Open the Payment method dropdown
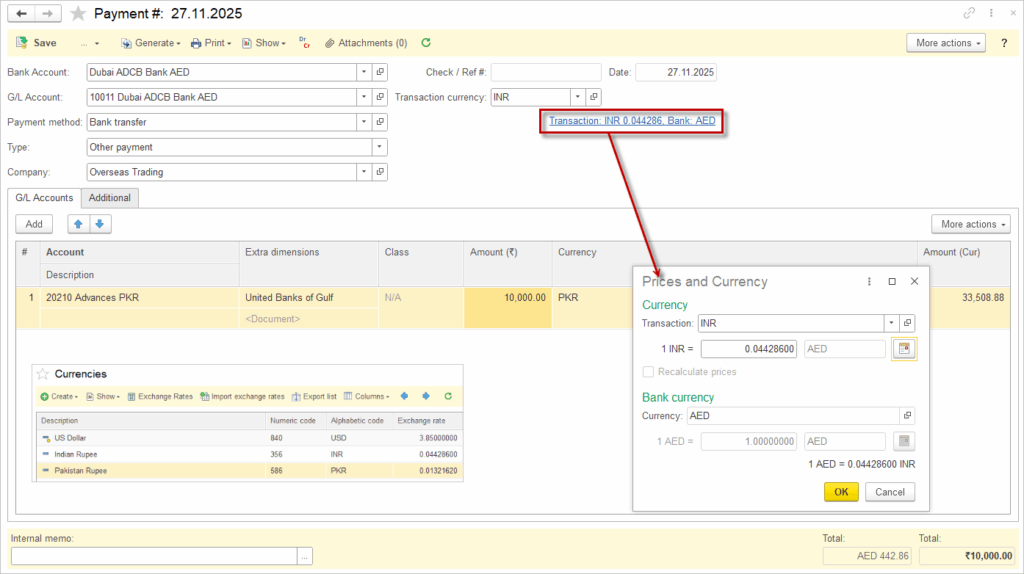 pos(362,122)
